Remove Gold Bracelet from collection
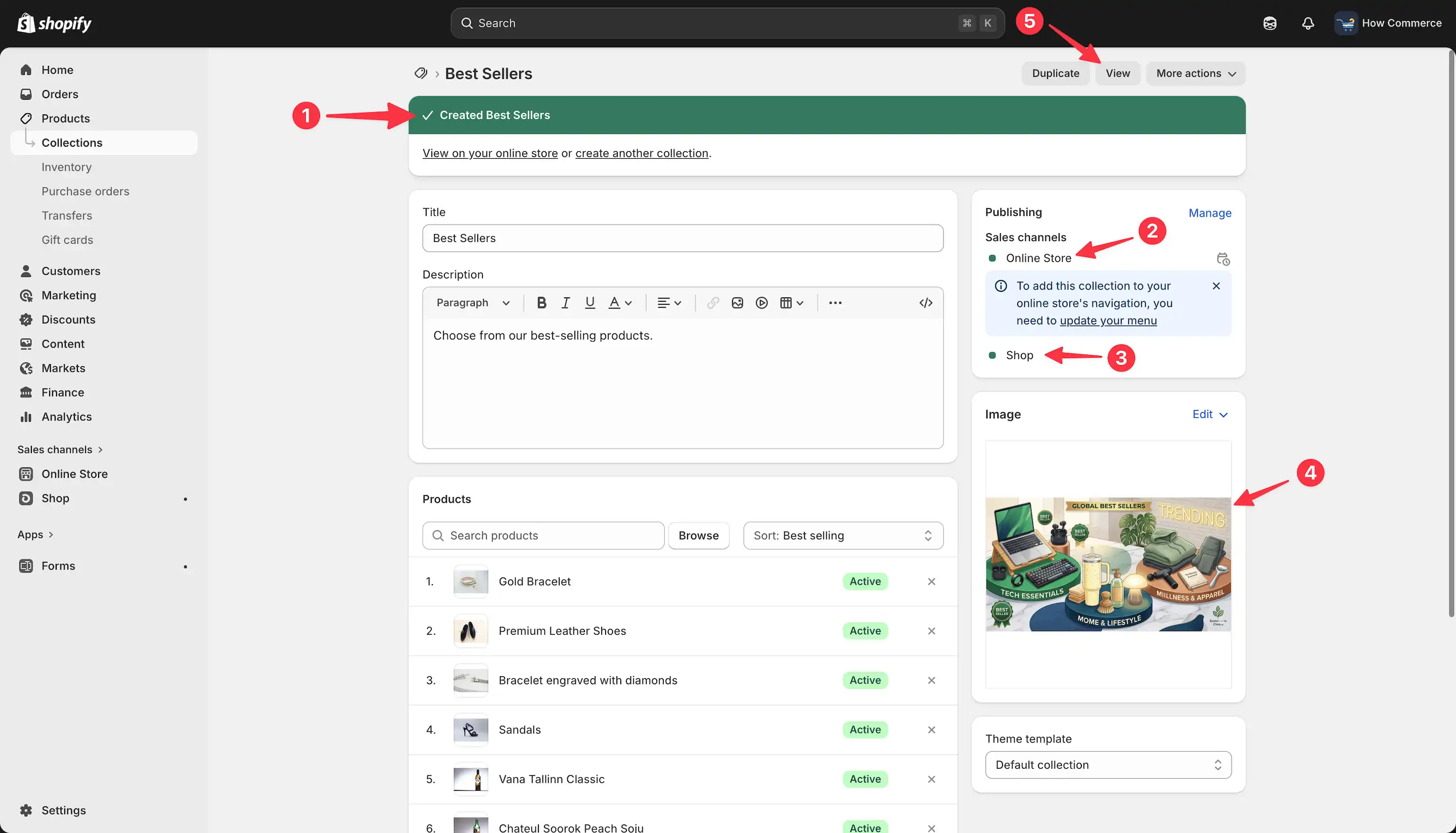This screenshot has width=1456, height=833. pyautogui.click(x=932, y=581)
